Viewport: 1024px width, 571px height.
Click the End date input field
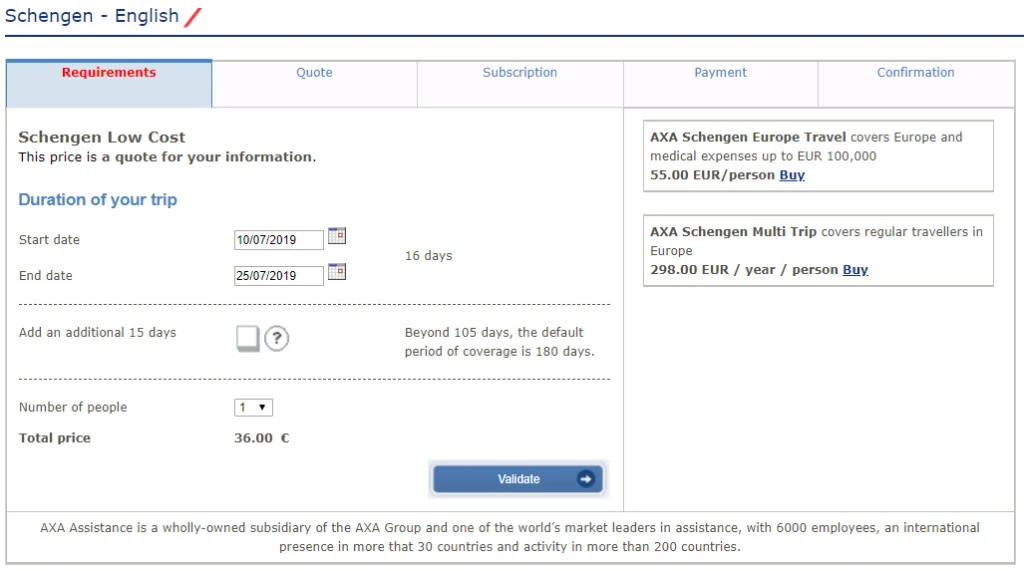279,276
